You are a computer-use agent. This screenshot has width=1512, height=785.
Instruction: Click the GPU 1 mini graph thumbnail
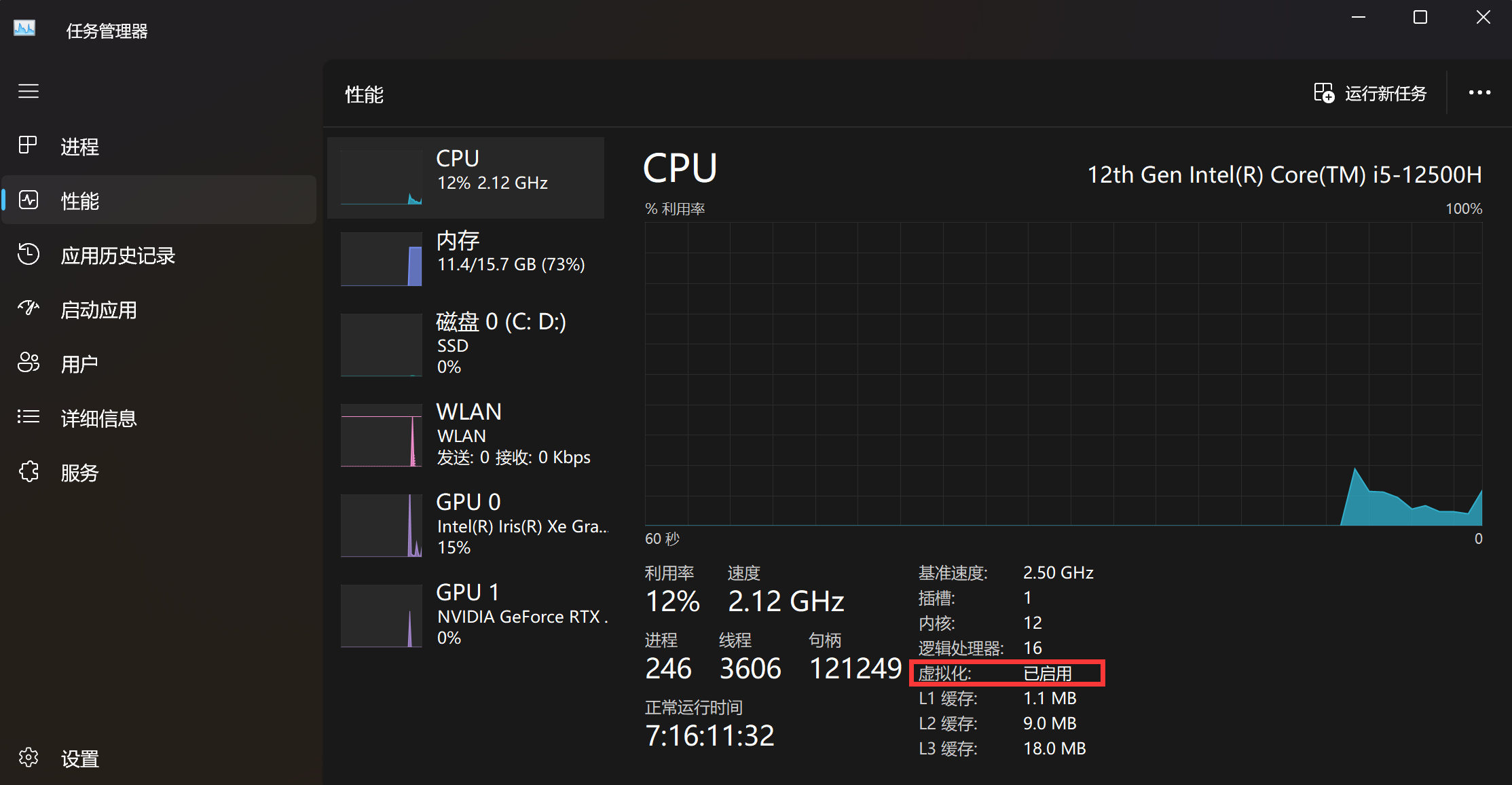382,616
